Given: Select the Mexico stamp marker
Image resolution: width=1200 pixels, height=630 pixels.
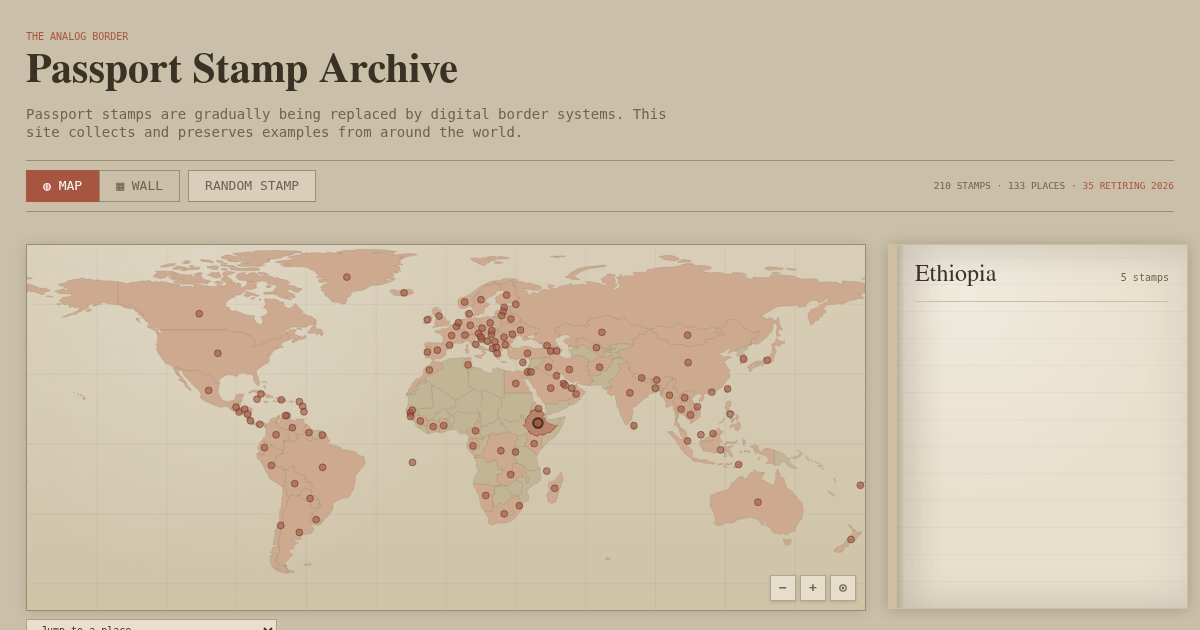Looking at the screenshot, I should [x=209, y=391].
